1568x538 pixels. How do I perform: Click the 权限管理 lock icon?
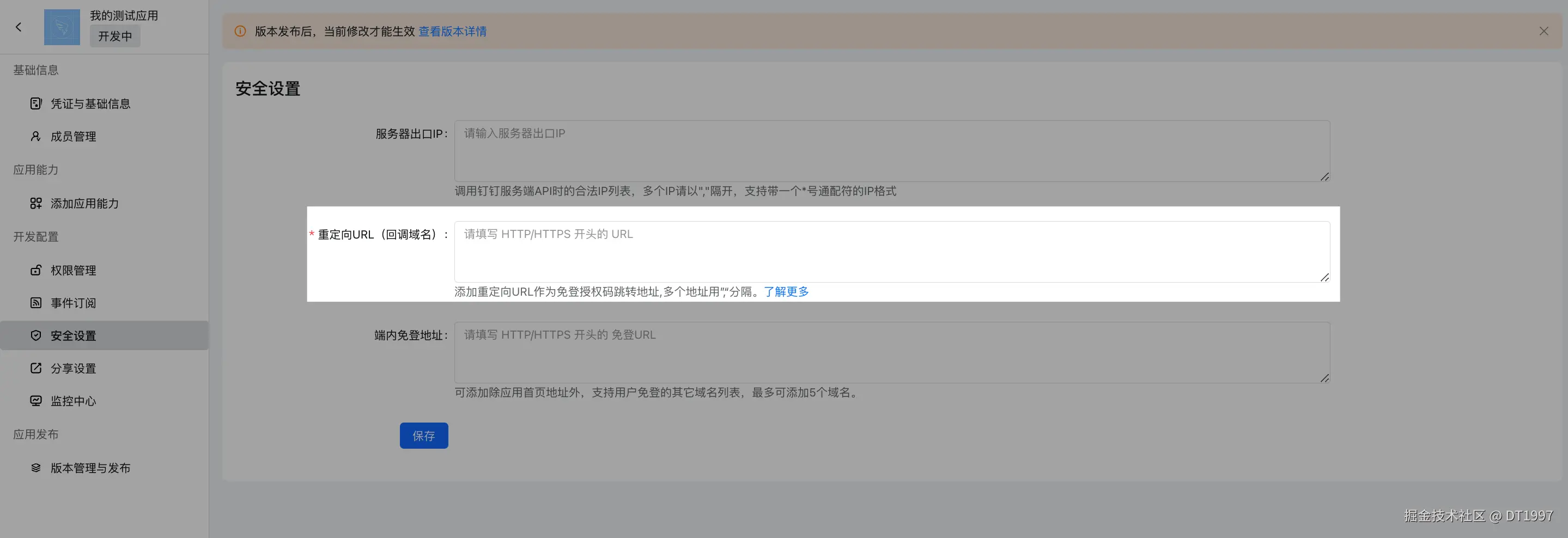pos(36,270)
